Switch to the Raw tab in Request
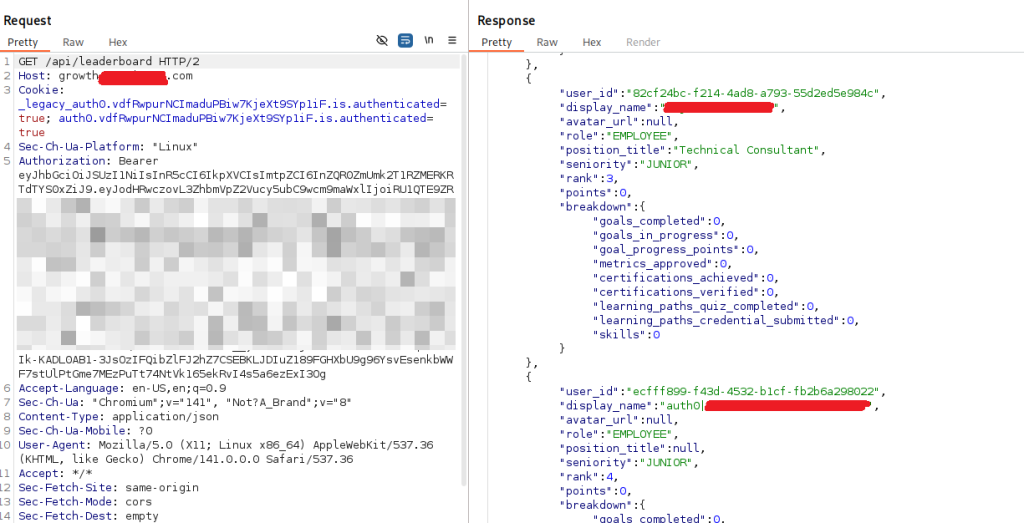Viewport: 1024px width, 523px height. point(73,42)
